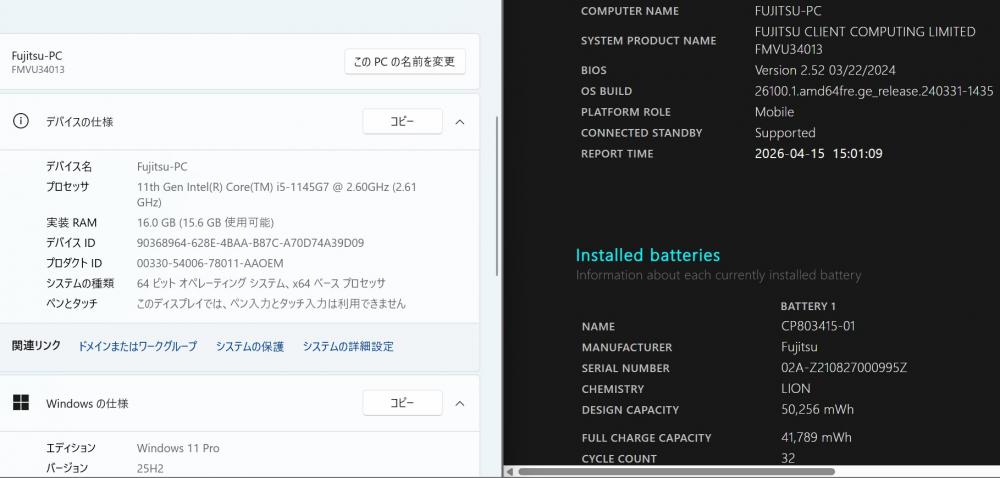
Task: Click the Installed batteries heading
Action: [647, 255]
